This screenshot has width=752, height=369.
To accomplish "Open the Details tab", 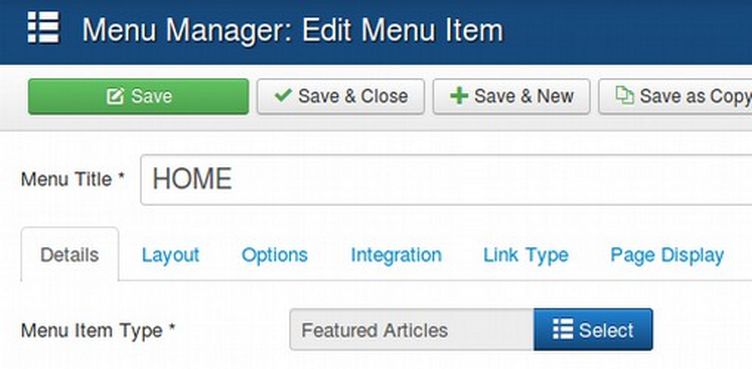I will [x=70, y=255].
